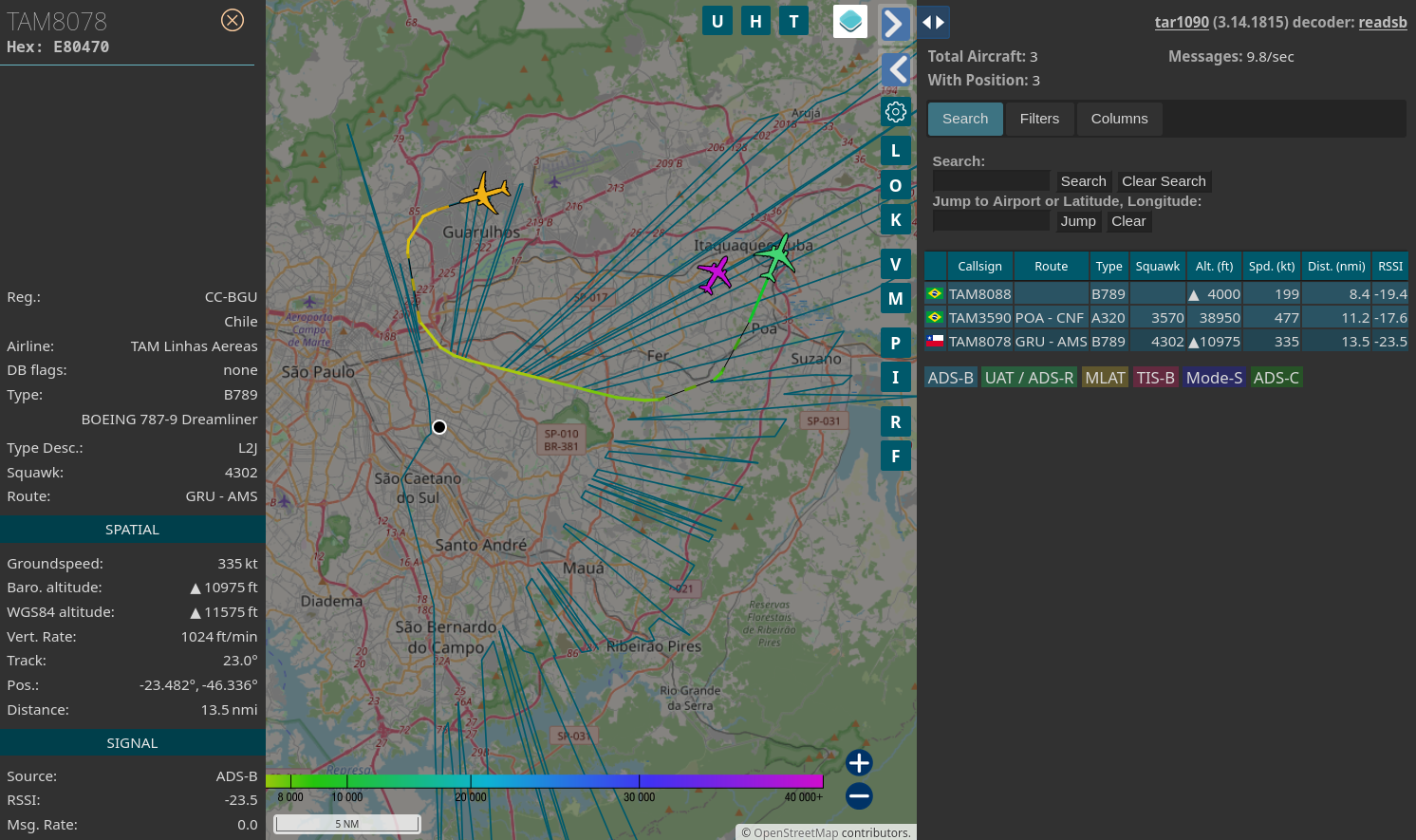Close the TAM8078 aircraft info panel
The height and width of the screenshot is (840, 1416).
coord(233,20)
